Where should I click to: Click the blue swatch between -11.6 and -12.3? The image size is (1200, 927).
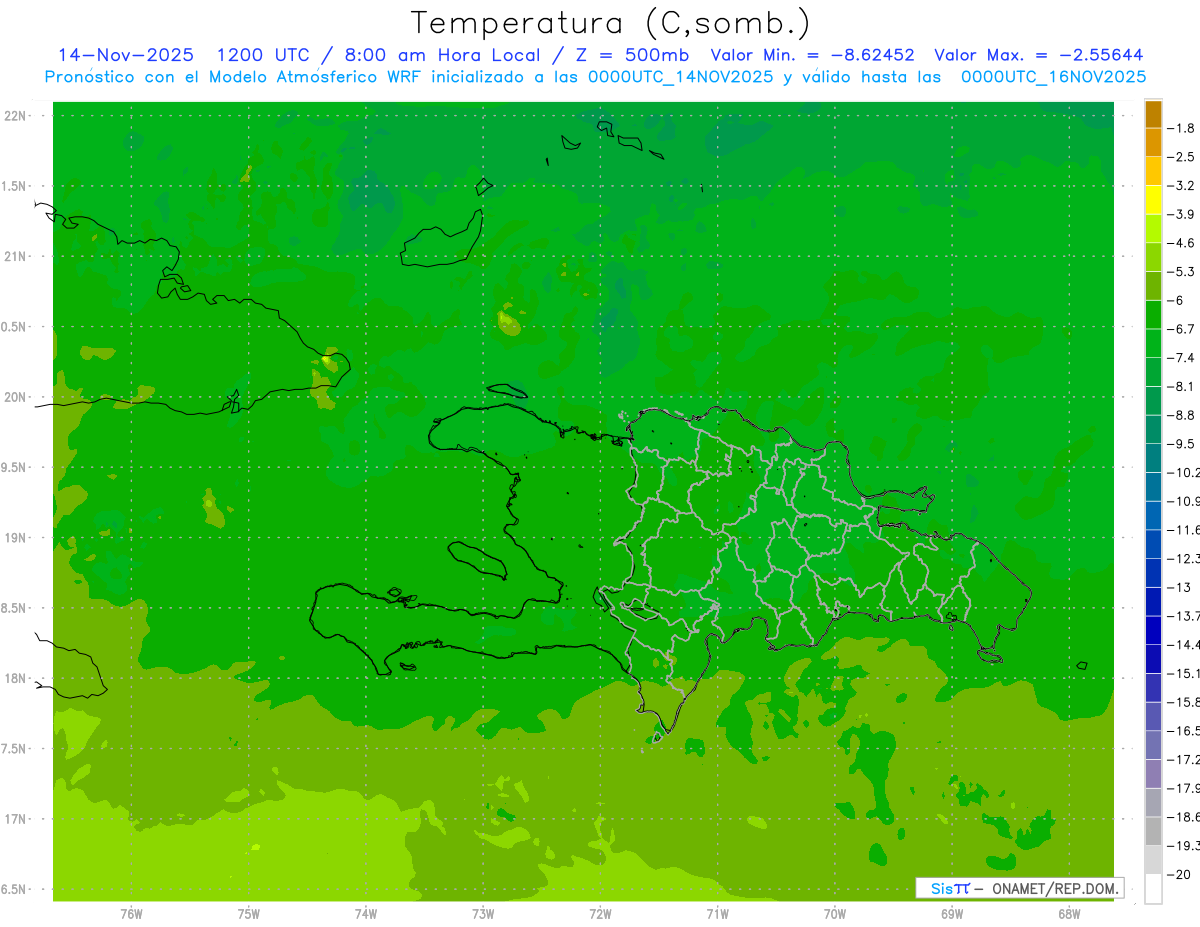click(1153, 544)
